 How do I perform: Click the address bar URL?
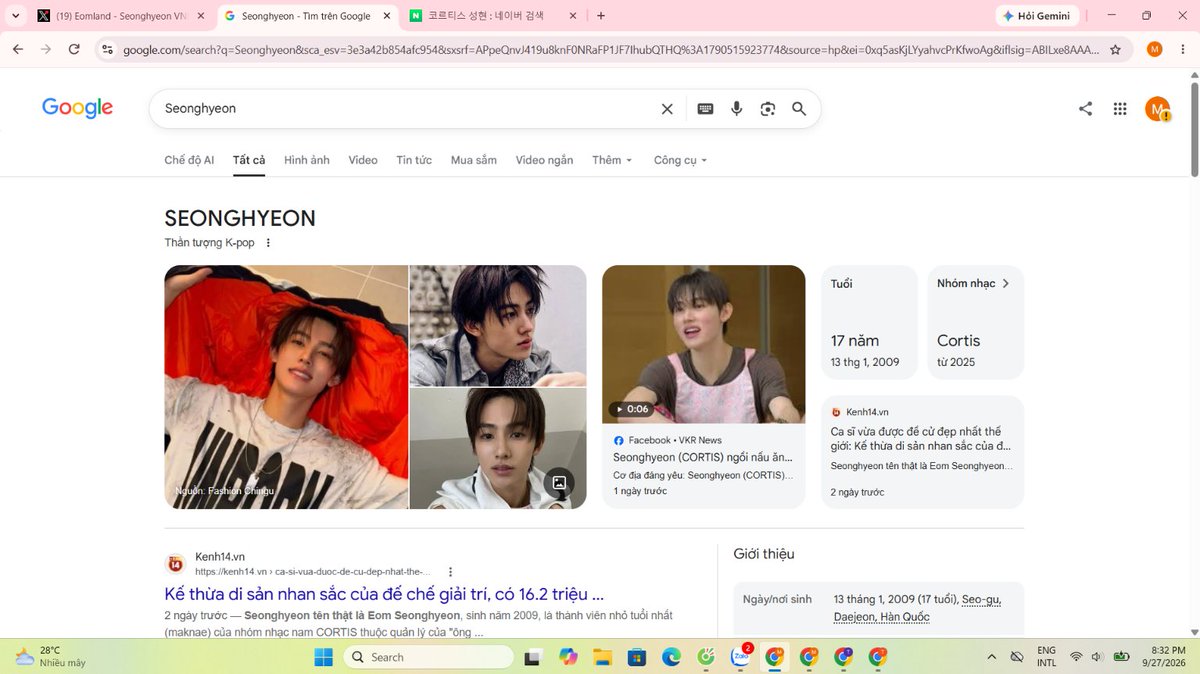click(x=610, y=49)
